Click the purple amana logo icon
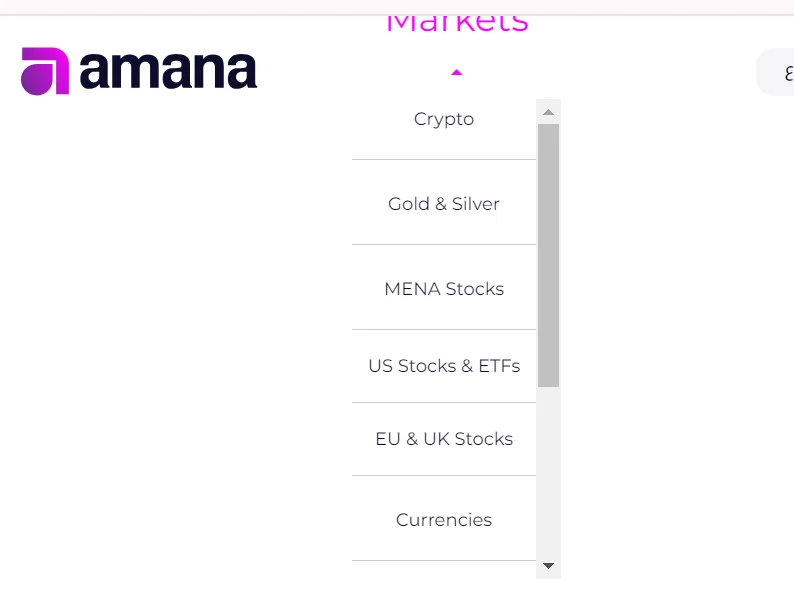The height and width of the screenshot is (596, 794). click(x=45, y=71)
